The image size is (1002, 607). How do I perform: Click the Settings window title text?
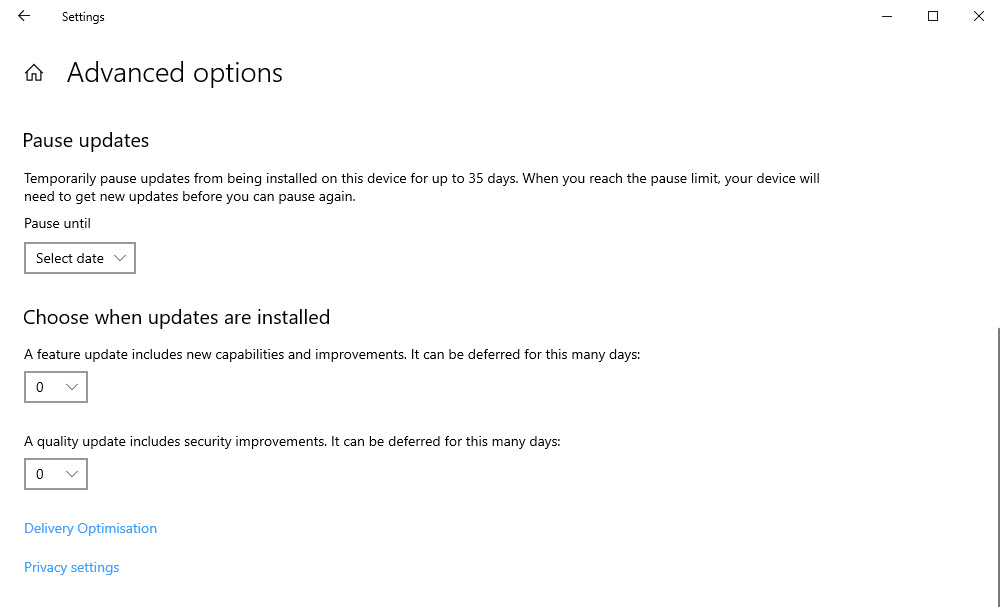pyautogui.click(x=83, y=17)
